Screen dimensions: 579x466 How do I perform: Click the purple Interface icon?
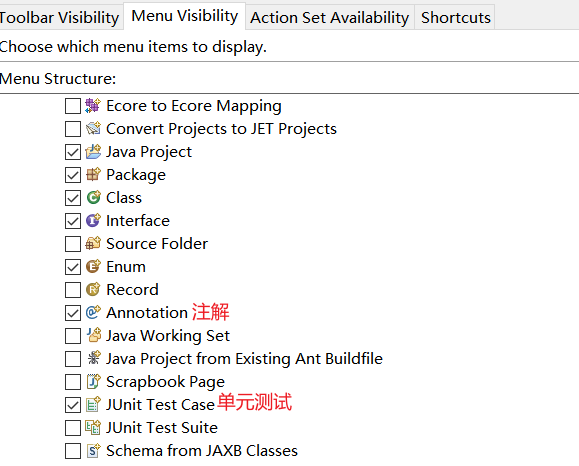click(93, 221)
